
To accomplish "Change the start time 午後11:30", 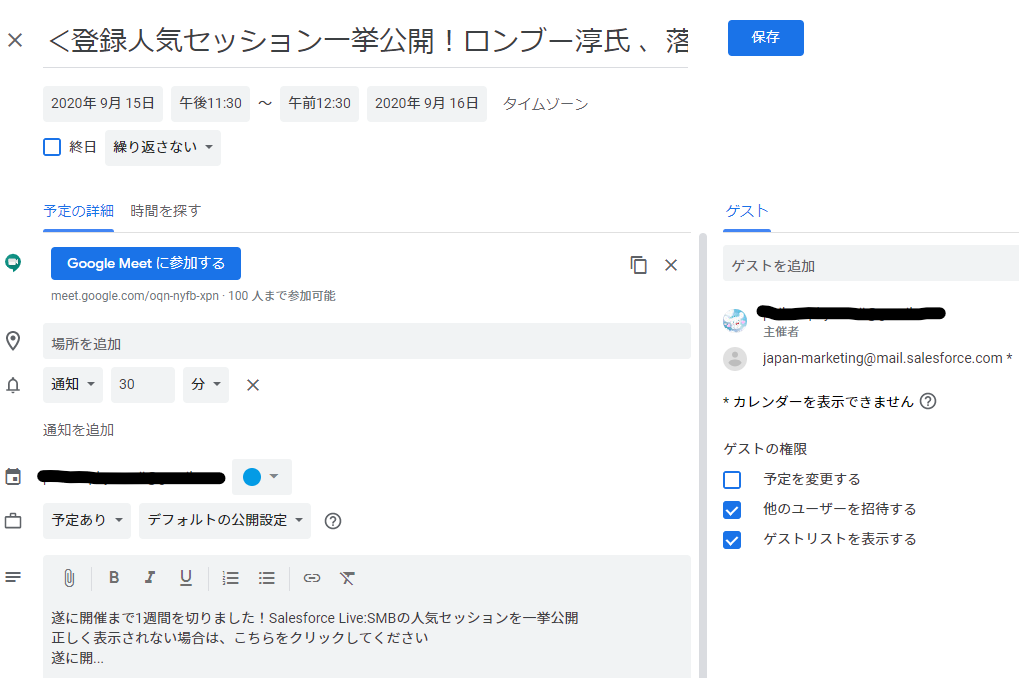I will click(x=211, y=104).
